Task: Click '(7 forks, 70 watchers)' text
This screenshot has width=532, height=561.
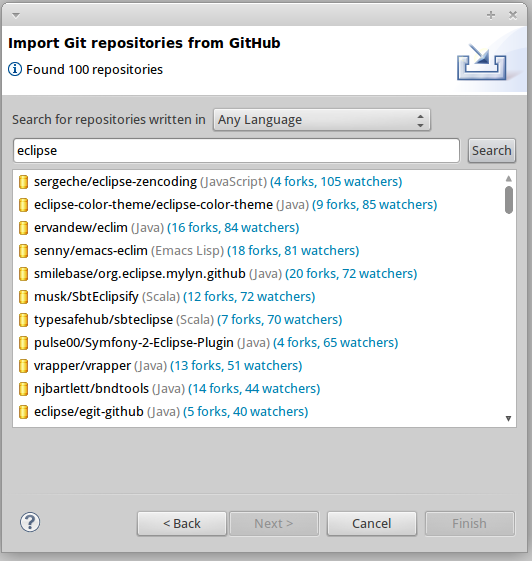Action: (x=280, y=319)
